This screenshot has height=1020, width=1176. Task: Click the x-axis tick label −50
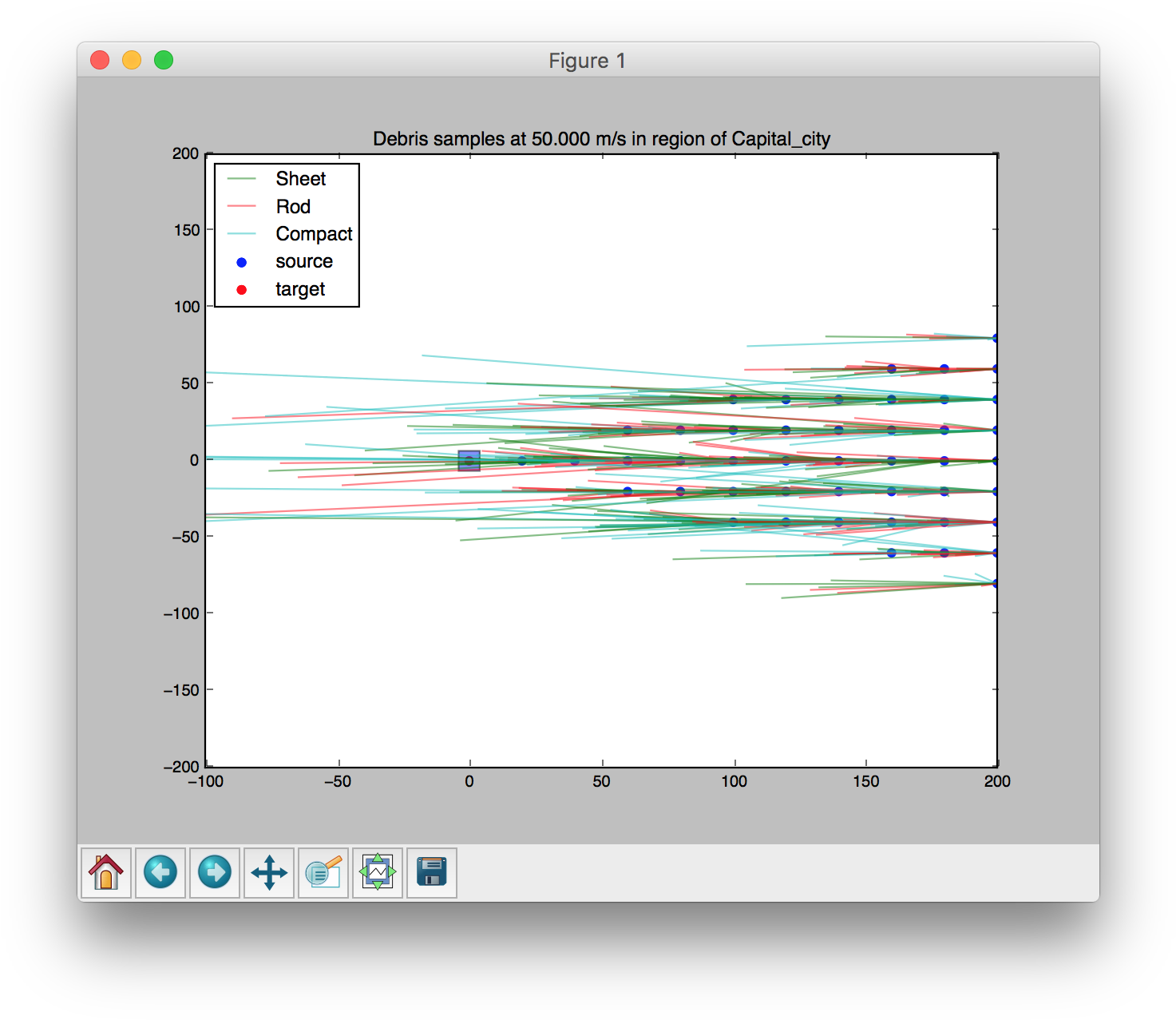pos(338,781)
